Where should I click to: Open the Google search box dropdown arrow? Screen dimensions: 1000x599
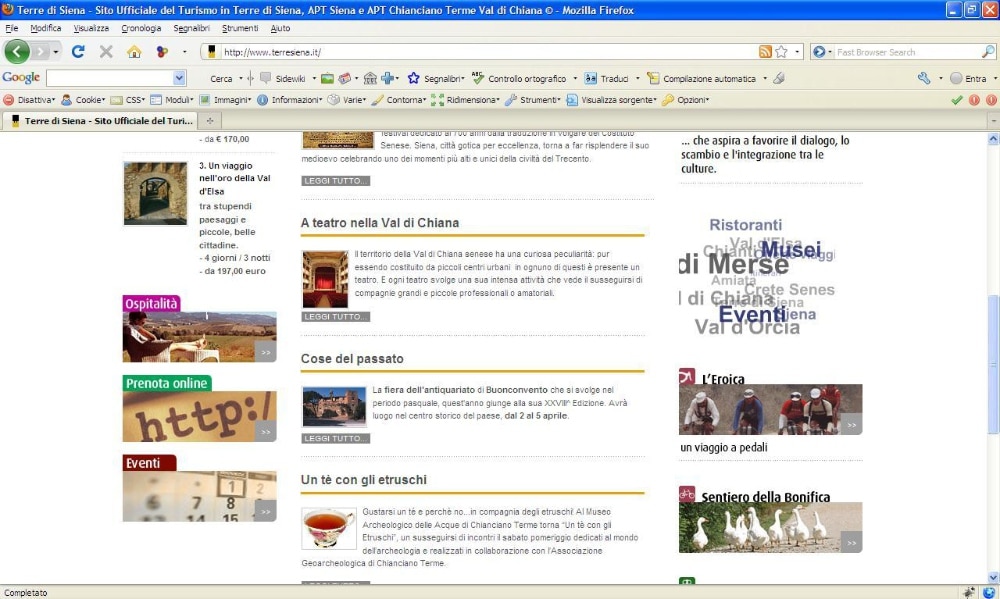click(180, 78)
